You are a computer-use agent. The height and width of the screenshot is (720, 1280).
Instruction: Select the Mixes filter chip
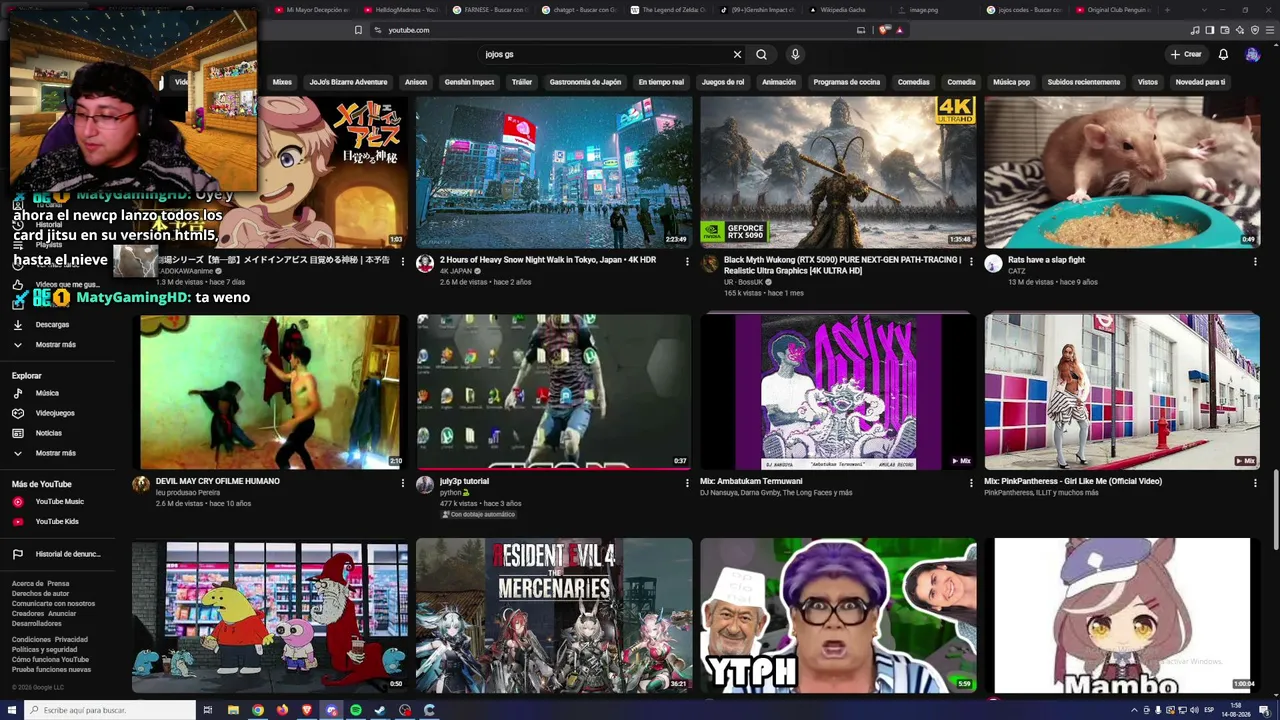(x=282, y=82)
